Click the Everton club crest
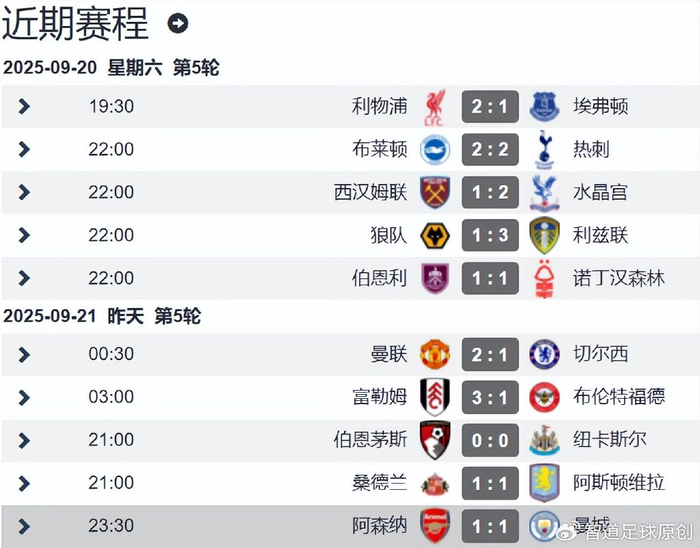The height and width of the screenshot is (548, 700). click(x=545, y=106)
